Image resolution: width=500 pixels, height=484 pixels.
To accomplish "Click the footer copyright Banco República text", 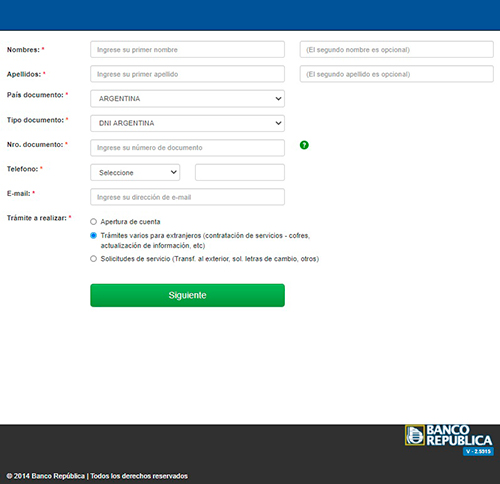I will coord(97,476).
